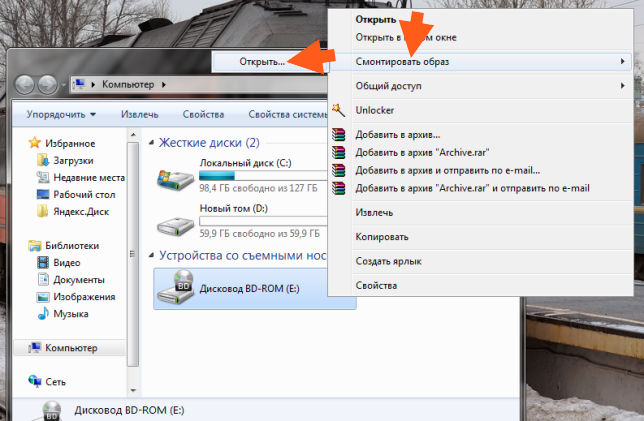The width and height of the screenshot is (644, 421).
Task: Click Открыть... in the mount submenu
Action: pyautogui.click(x=262, y=62)
